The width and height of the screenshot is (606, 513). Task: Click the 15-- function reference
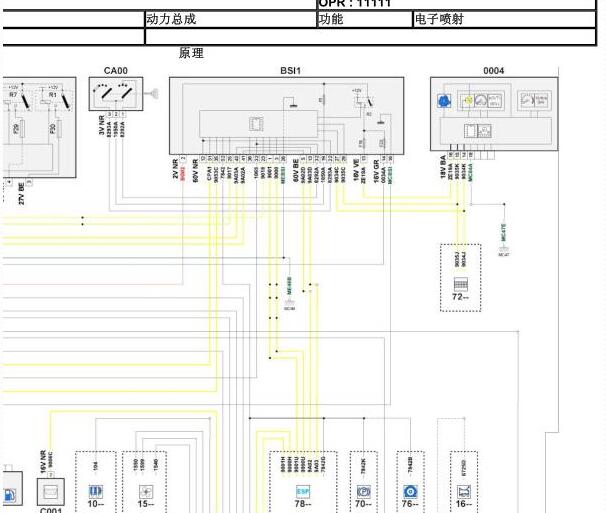[146, 504]
